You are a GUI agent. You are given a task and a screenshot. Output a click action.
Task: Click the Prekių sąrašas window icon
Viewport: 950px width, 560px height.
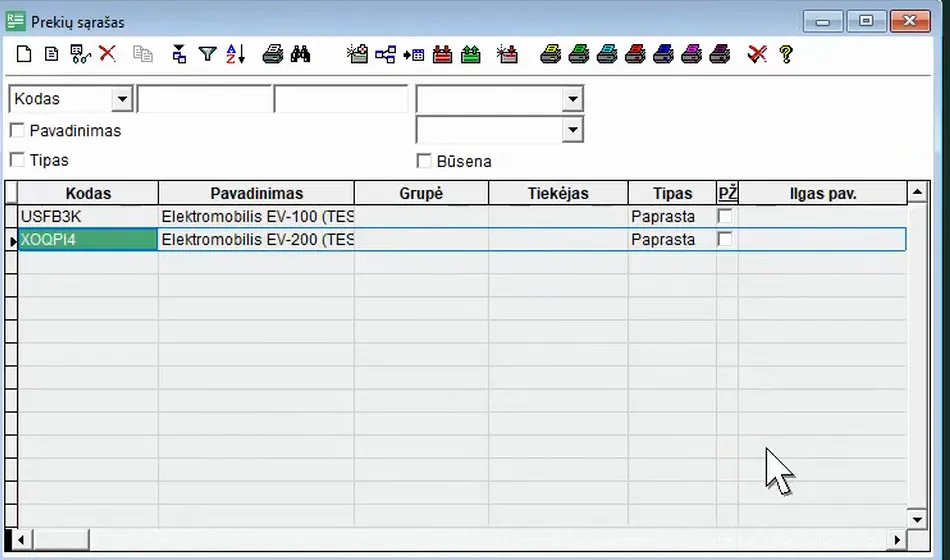click(x=15, y=21)
